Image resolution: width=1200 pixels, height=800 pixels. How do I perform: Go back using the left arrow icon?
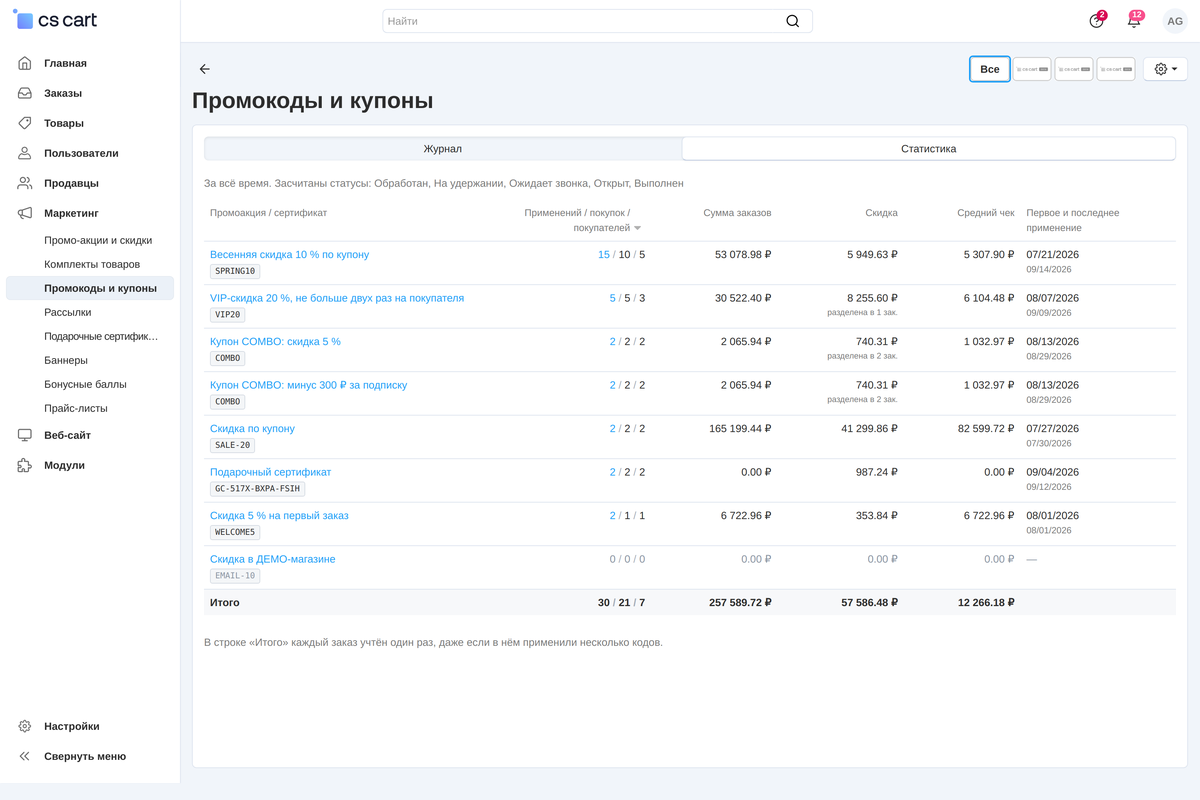click(205, 69)
